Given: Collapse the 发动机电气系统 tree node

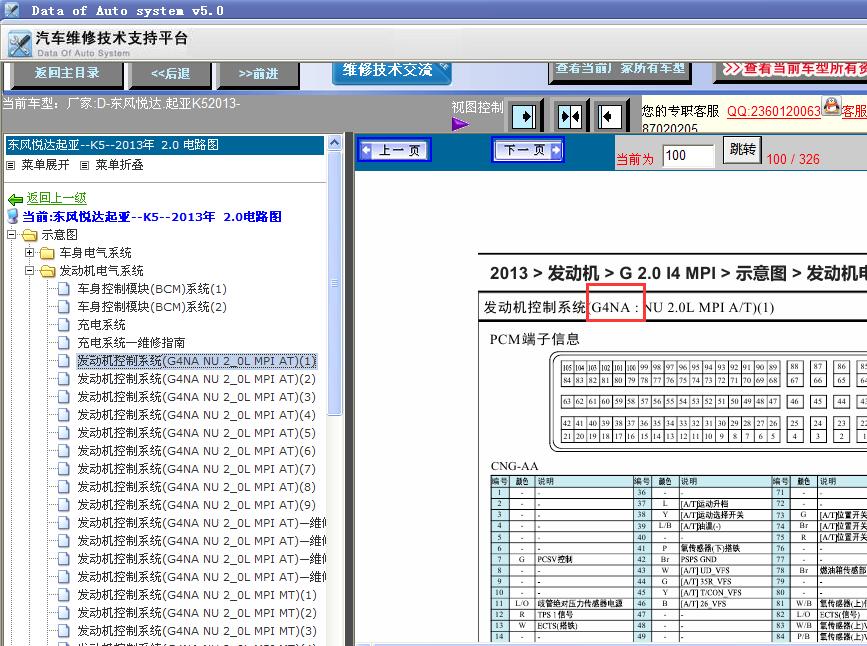Looking at the screenshot, I should pyautogui.click(x=29, y=271).
